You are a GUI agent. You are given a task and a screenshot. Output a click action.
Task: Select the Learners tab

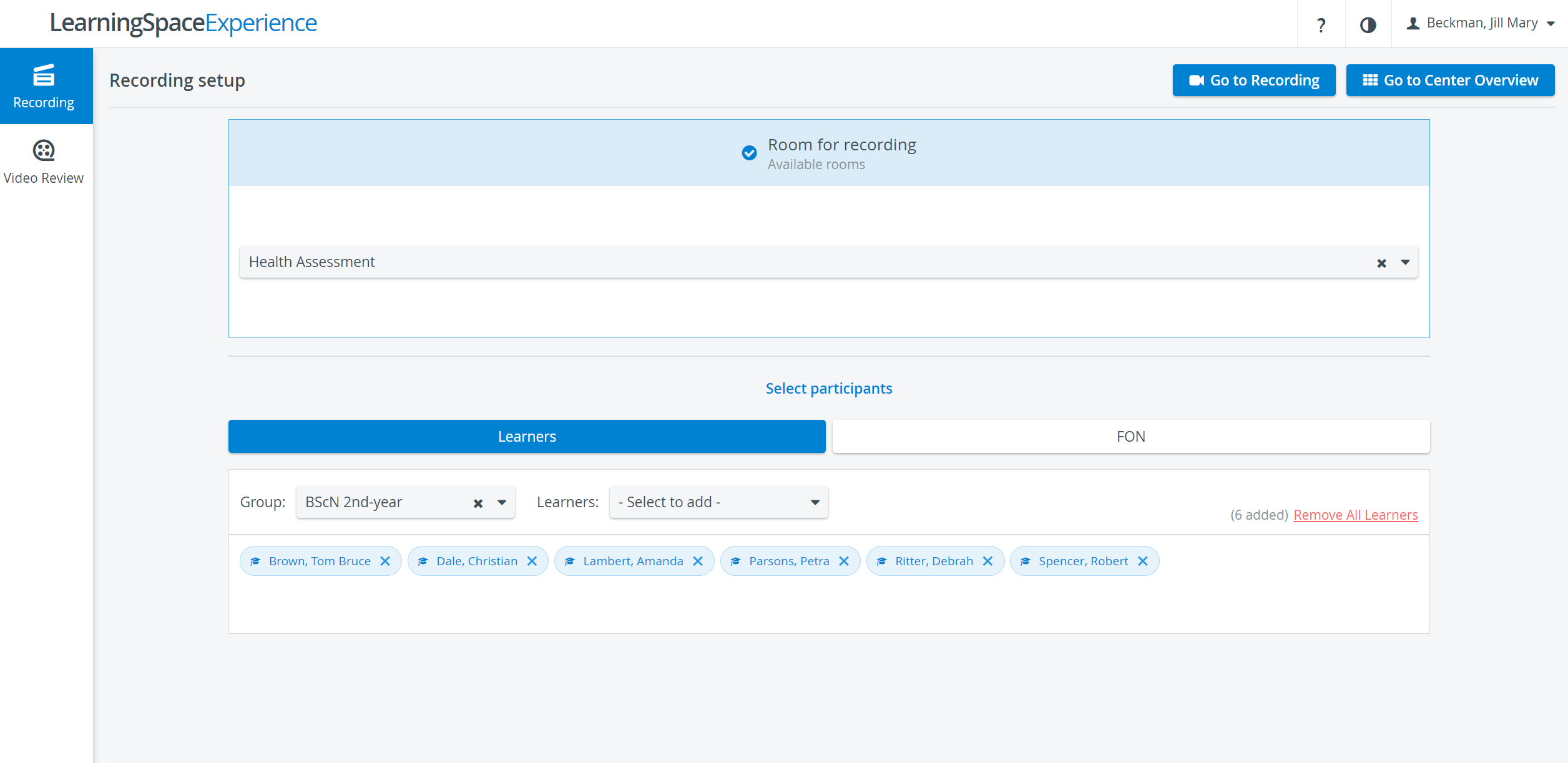point(527,436)
